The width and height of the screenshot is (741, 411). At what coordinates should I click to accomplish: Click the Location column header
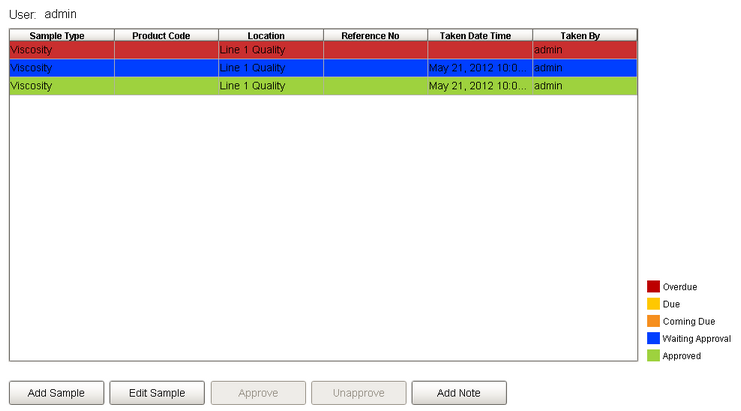[271, 36]
